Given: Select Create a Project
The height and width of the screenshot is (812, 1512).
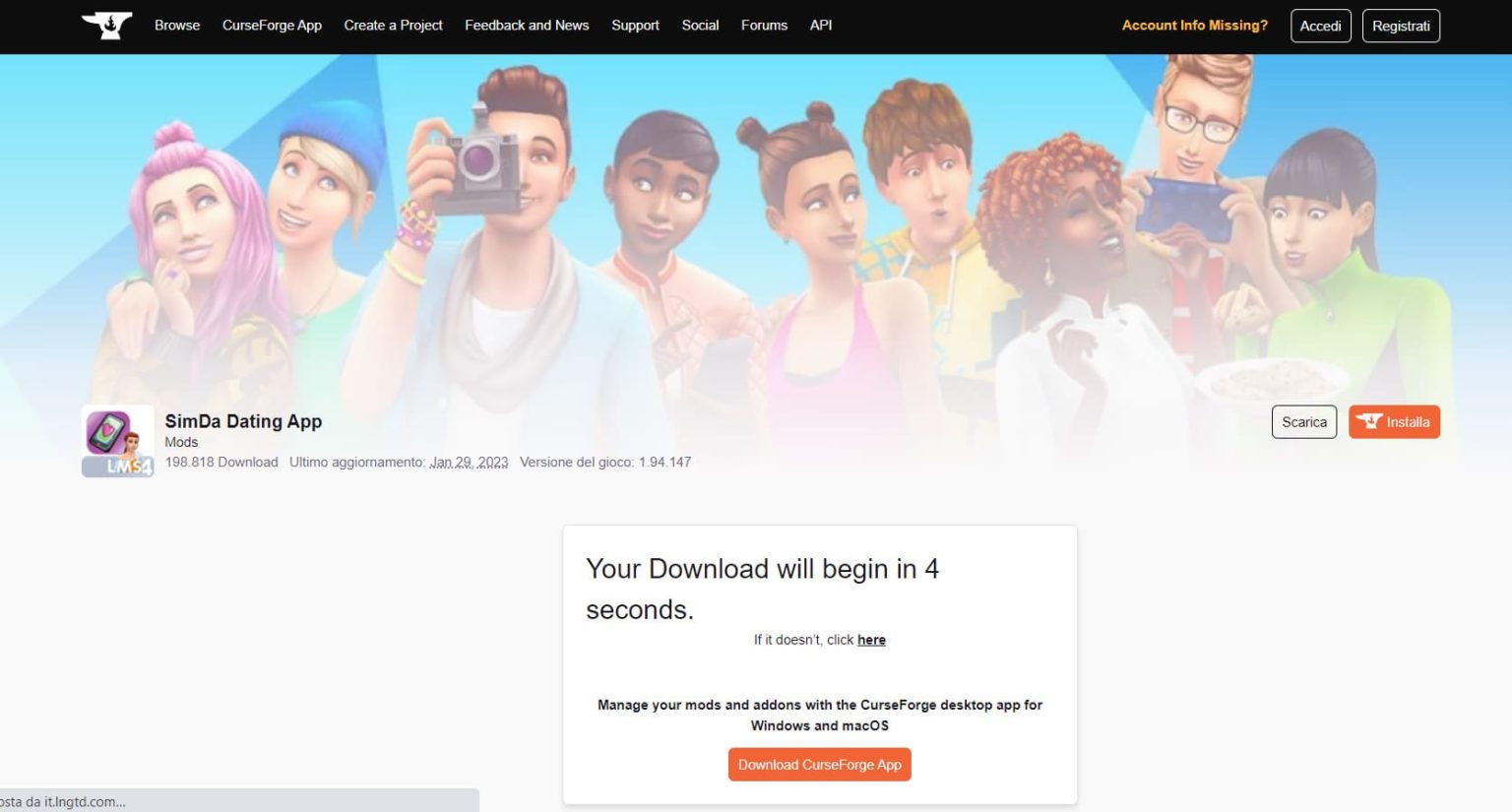Looking at the screenshot, I should [393, 26].
